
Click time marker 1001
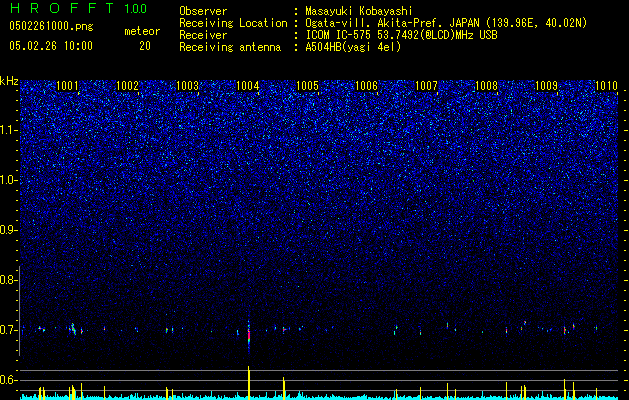pos(67,86)
